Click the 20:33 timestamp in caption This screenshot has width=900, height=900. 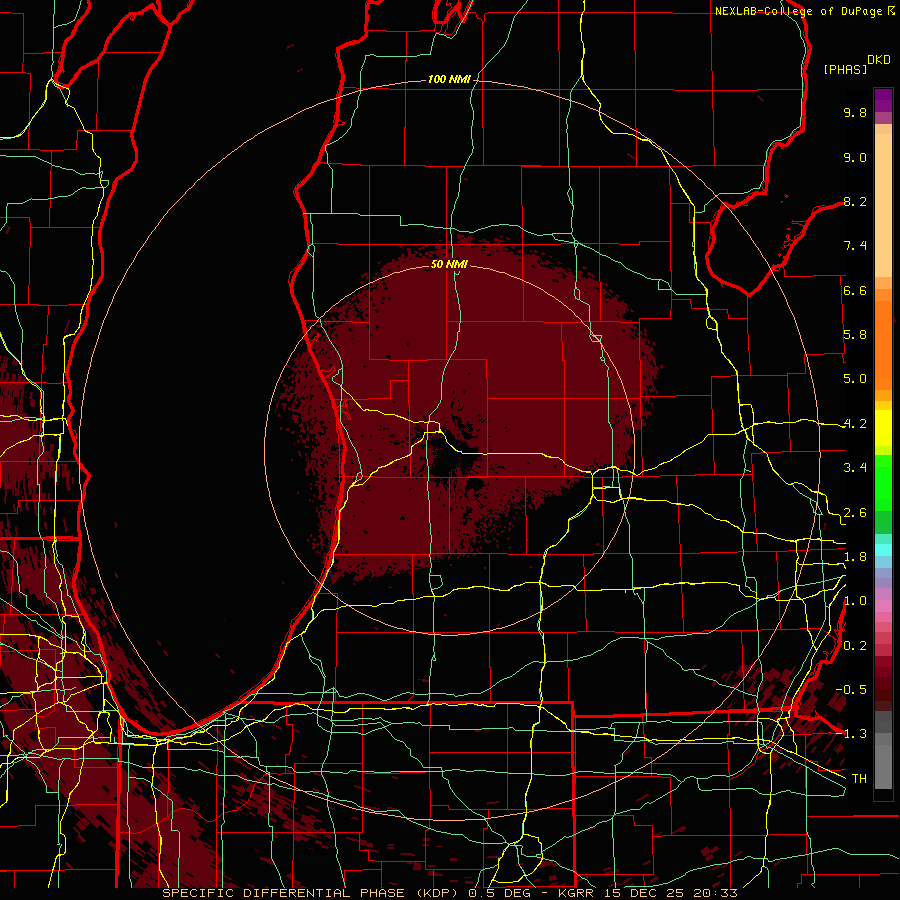point(714,893)
